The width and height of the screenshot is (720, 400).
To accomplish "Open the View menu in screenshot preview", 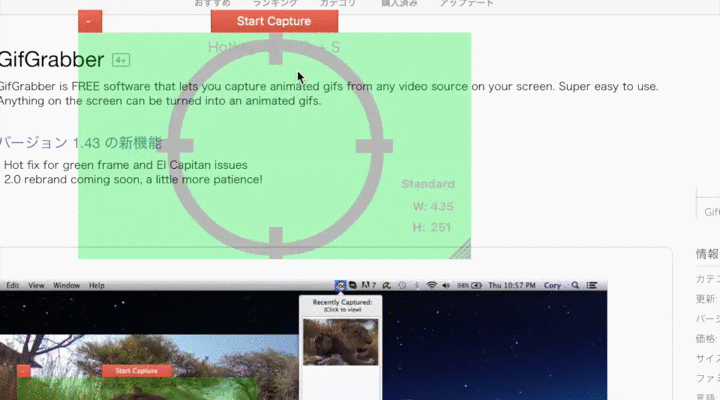I will point(36,285).
